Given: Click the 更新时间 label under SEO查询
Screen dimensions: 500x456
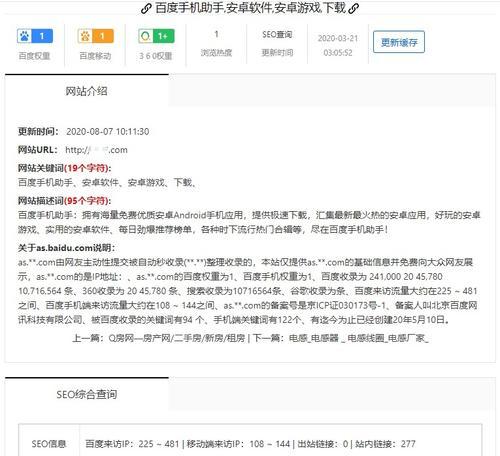Looking at the screenshot, I should tap(277, 53).
